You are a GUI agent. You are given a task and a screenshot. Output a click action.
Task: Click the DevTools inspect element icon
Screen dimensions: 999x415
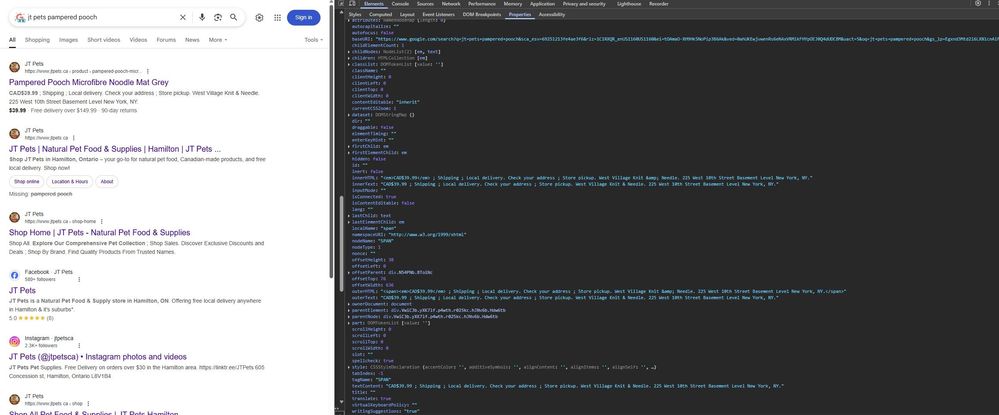click(x=342, y=4)
